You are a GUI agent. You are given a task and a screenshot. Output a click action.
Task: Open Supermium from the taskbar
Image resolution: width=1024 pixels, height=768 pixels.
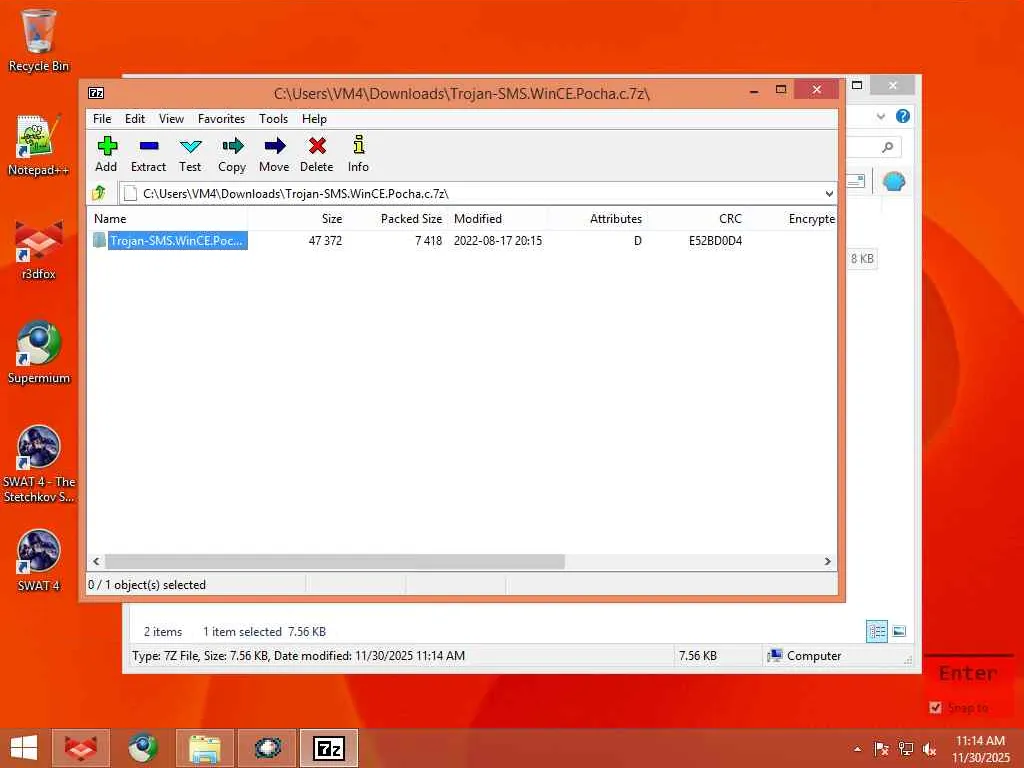[x=143, y=748]
